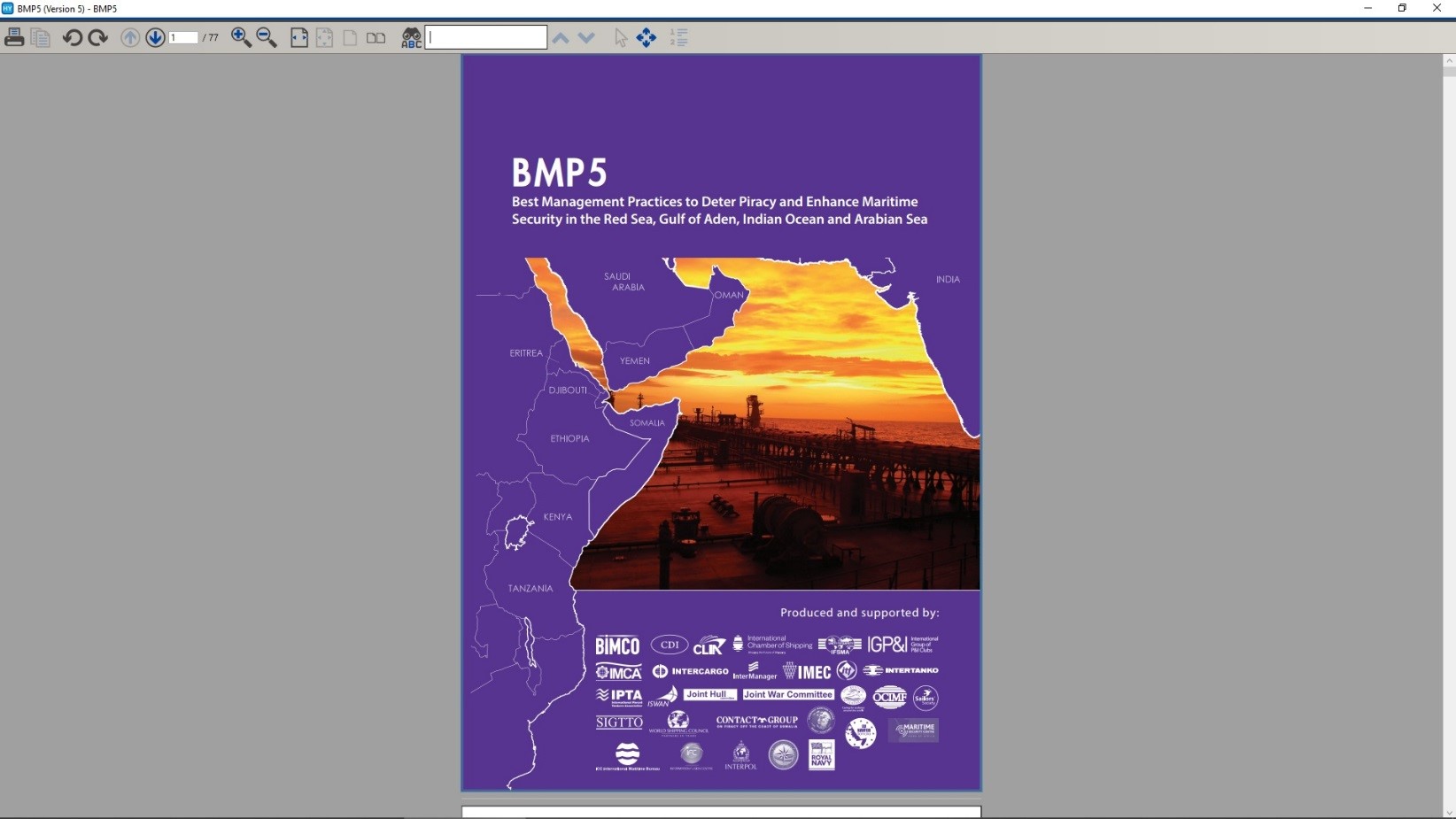Click the Zoom in magnifier

pyautogui.click(x=241, y=37)
